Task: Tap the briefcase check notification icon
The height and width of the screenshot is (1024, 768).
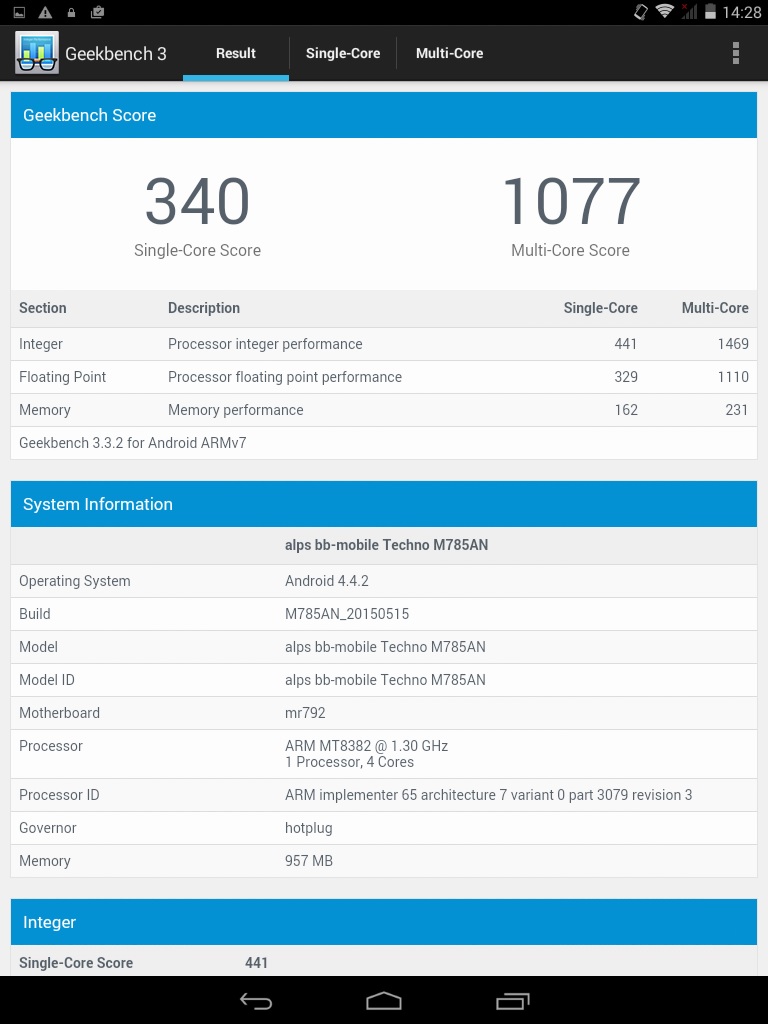Action: point(97,12)
